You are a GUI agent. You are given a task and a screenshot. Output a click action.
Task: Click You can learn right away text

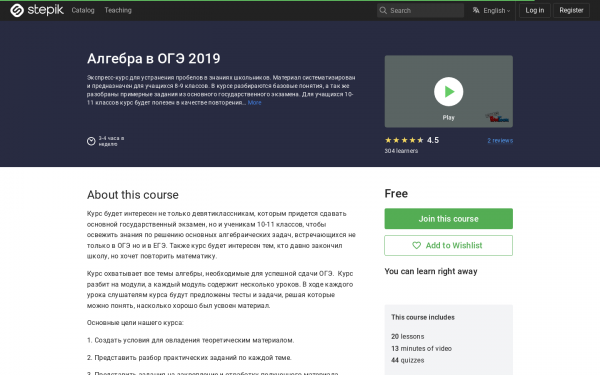(431, 271)
